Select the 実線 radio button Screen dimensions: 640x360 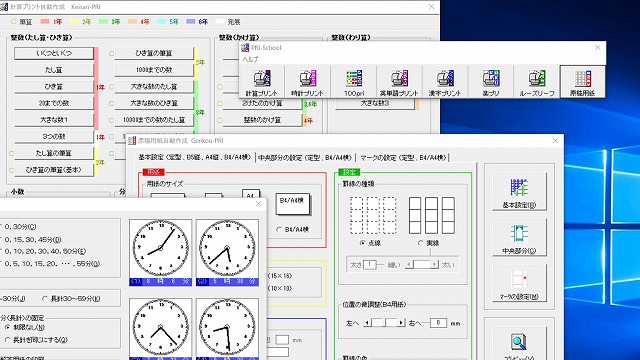tap(421, 243)
